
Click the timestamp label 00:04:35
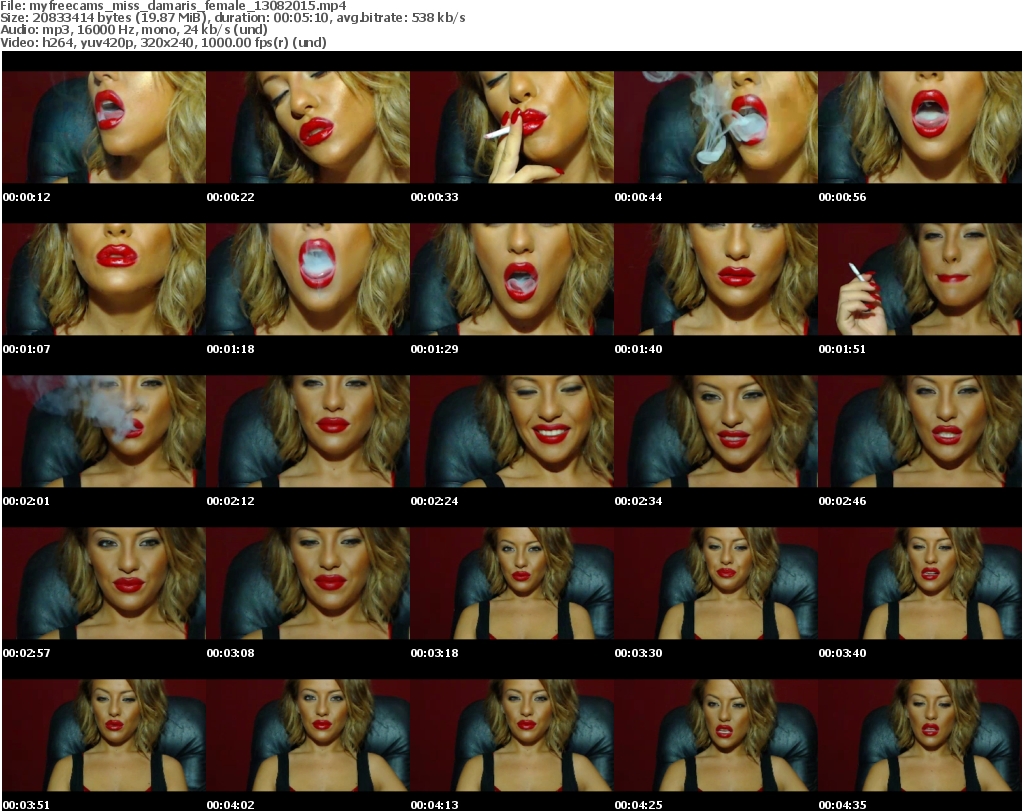842,805
